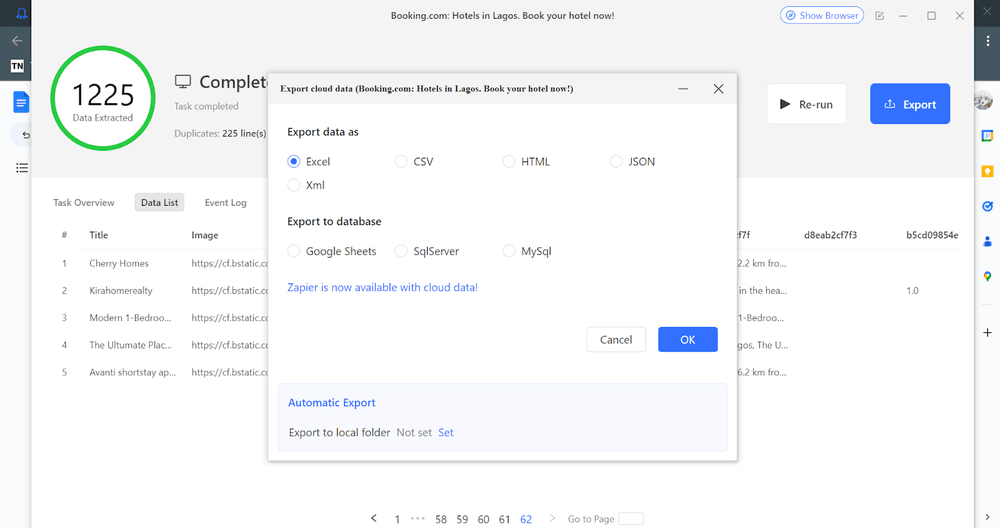Open the TN tab icon
This screenshot has height=528, width=1000.
click(x=18, y=66)
